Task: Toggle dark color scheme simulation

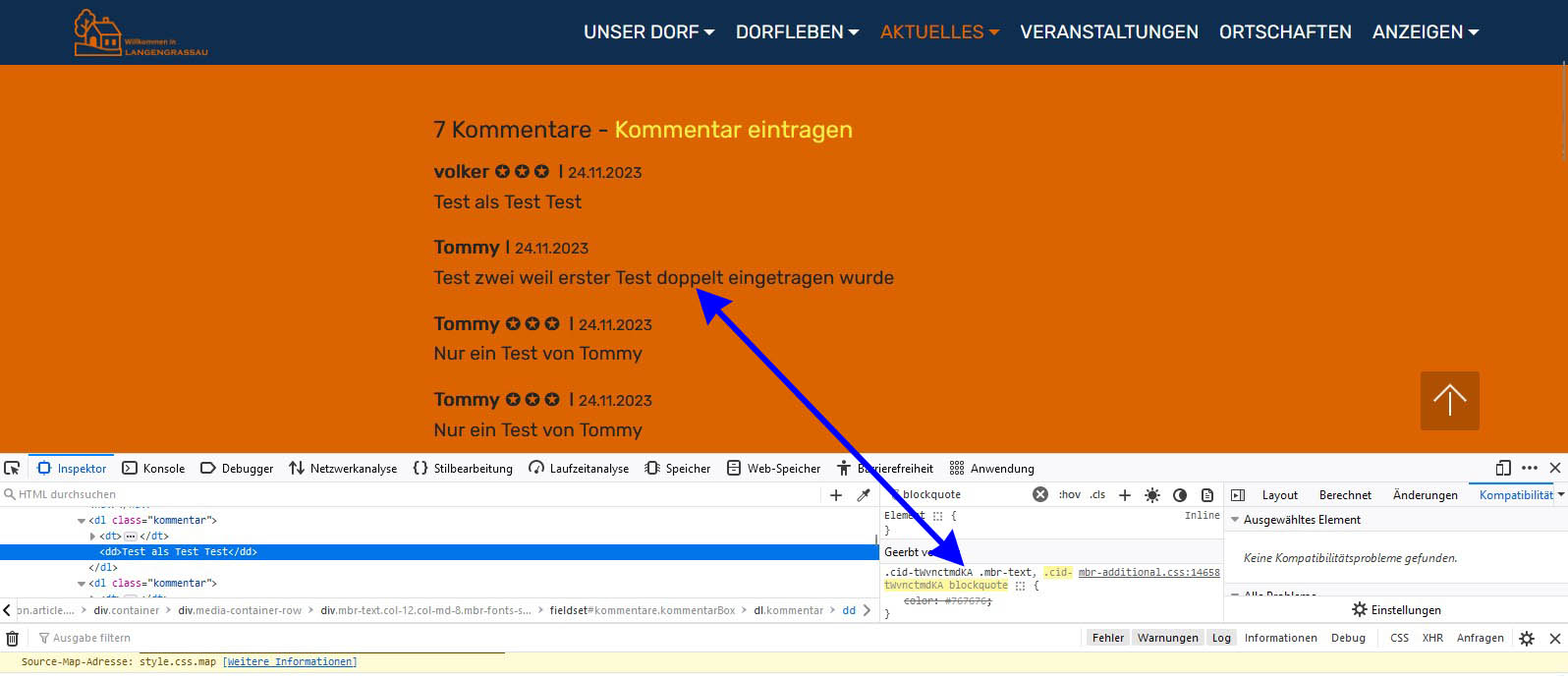Action: coord(1180,495)
